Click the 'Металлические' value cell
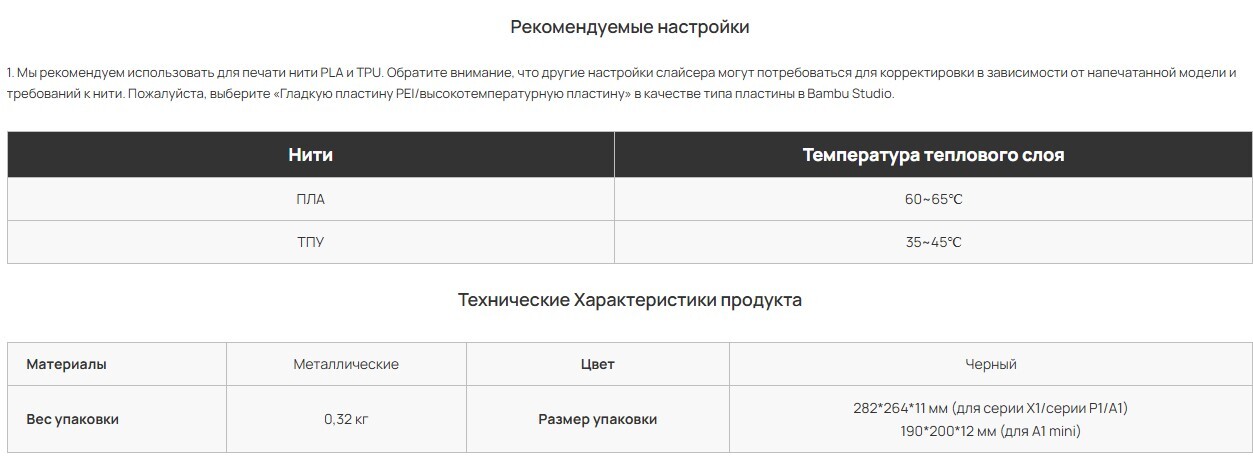The width and height of the screenshot is (1253, 461). pos(346,364)
